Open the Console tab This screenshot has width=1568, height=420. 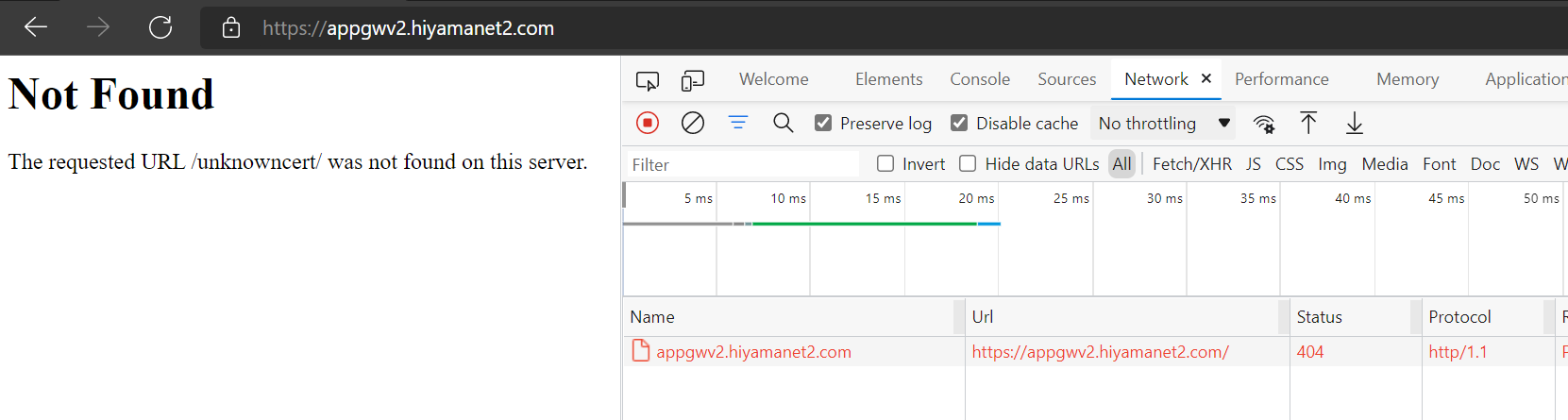tap(980, 79)
